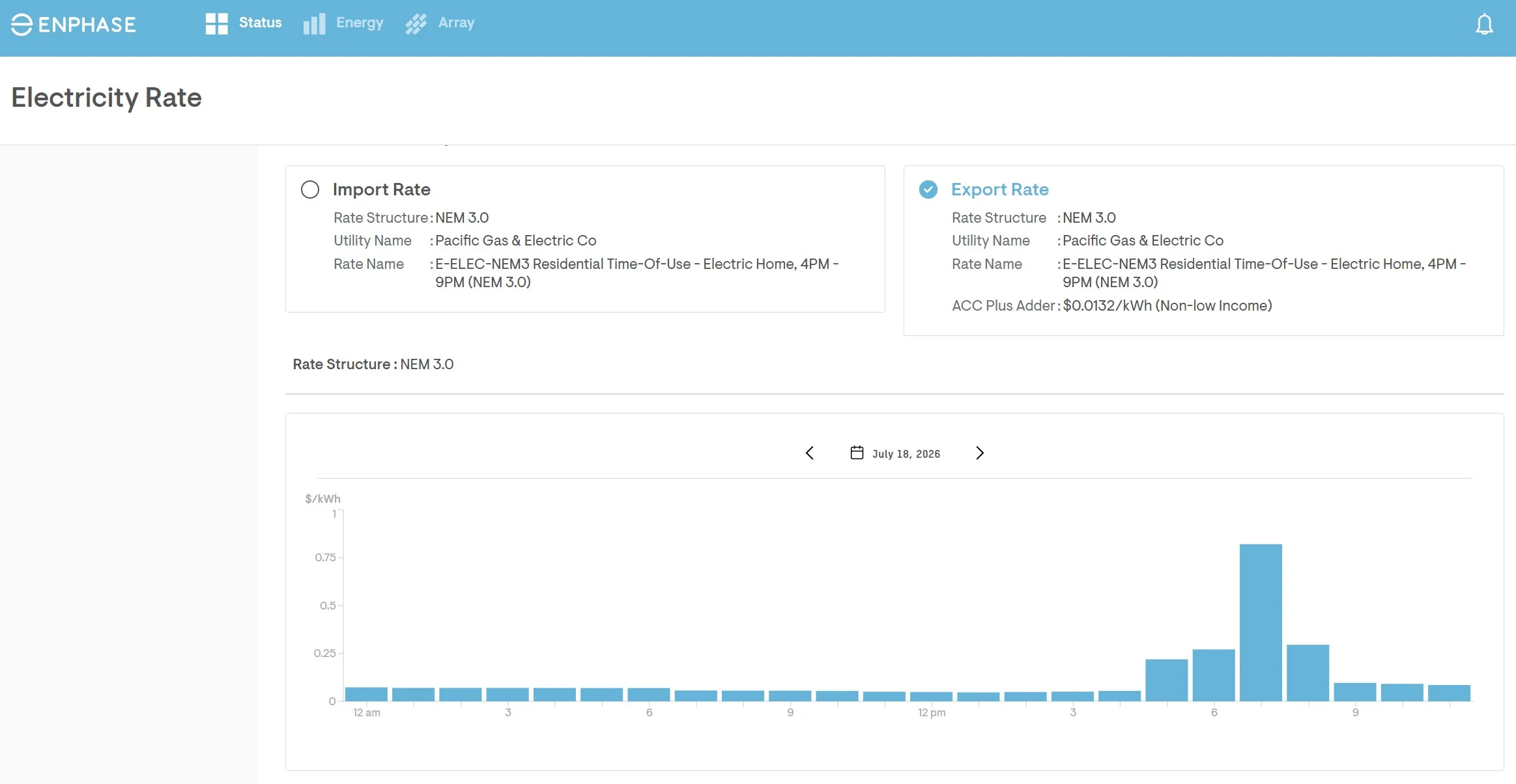Click the Status grid icon
This screenshot has width=1516, height=784.
216,23
